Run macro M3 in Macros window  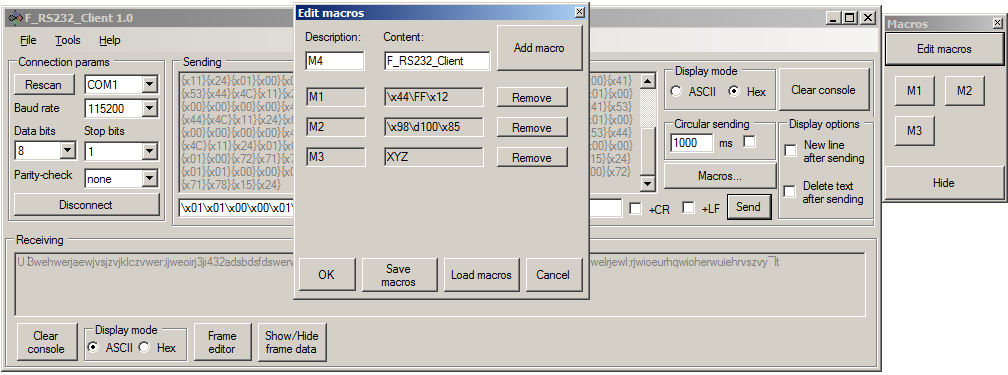click(914, 131)
